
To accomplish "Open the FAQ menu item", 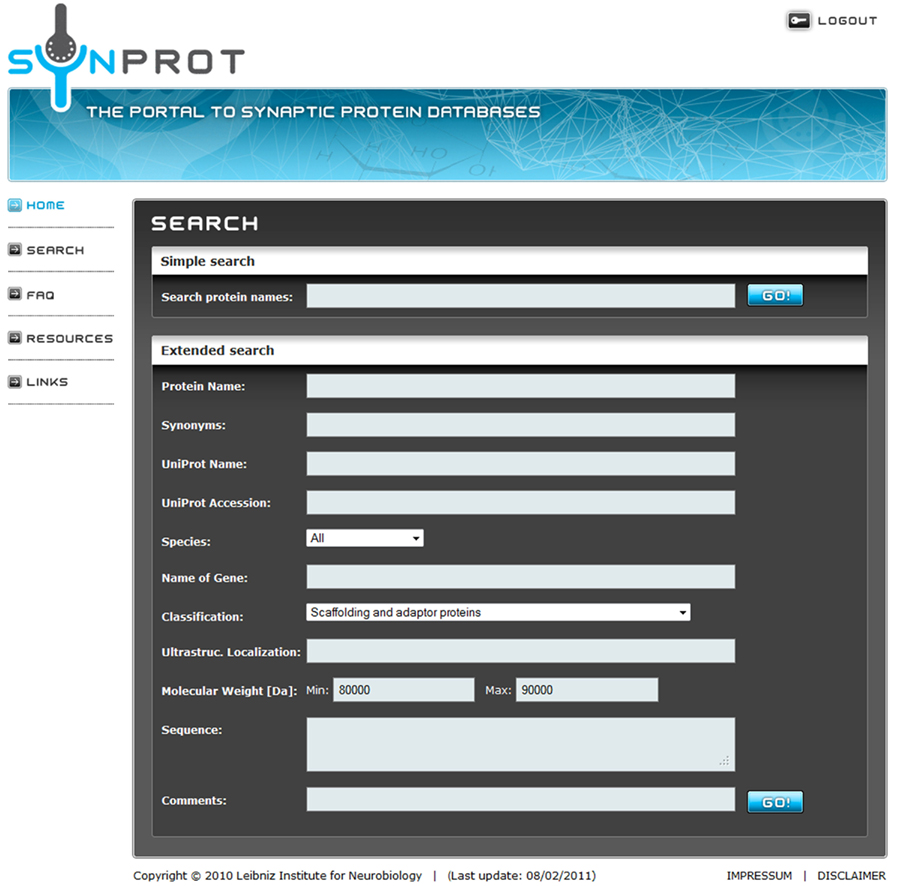I will click(x=40, y=295).
